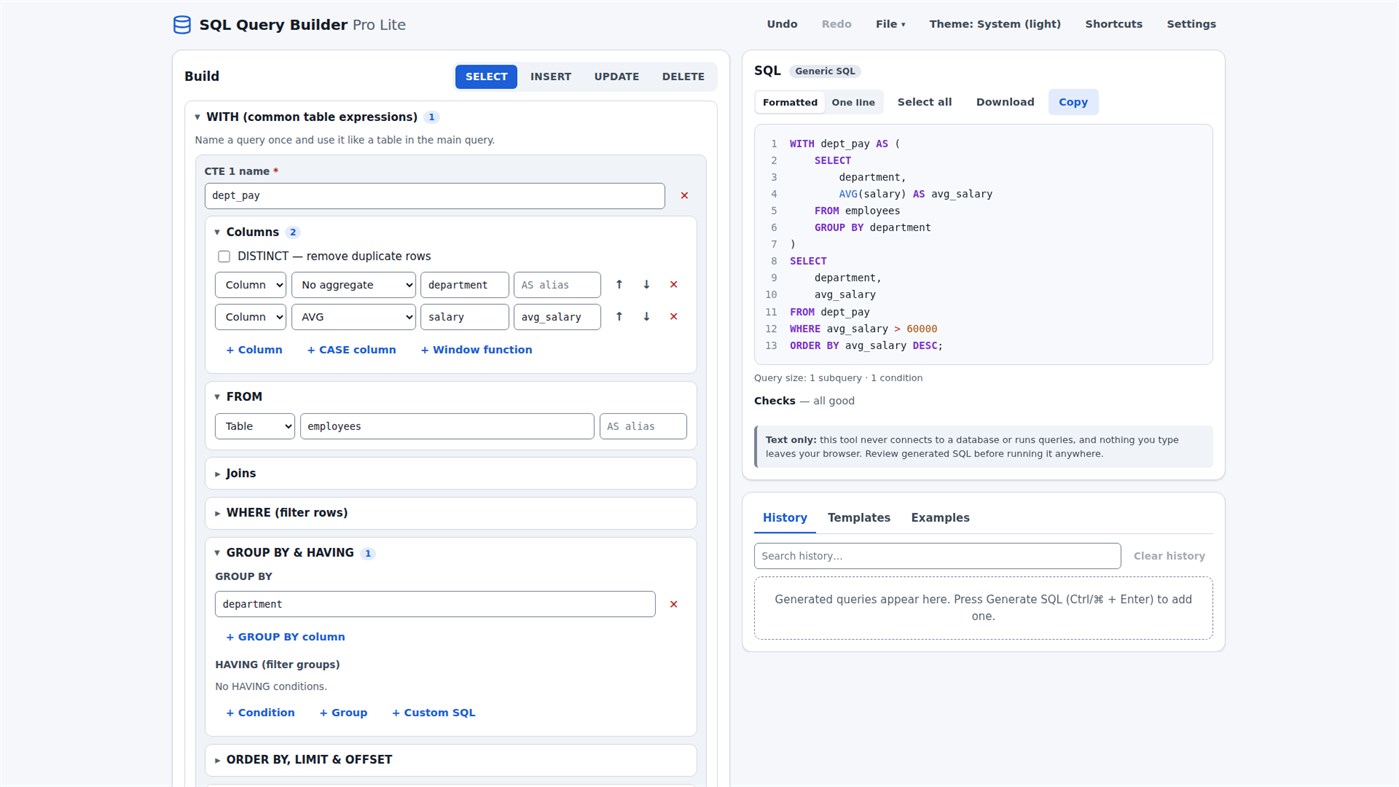Switch output to One line view
This screenshot has height=787, width=1399.
click(853, 102)
